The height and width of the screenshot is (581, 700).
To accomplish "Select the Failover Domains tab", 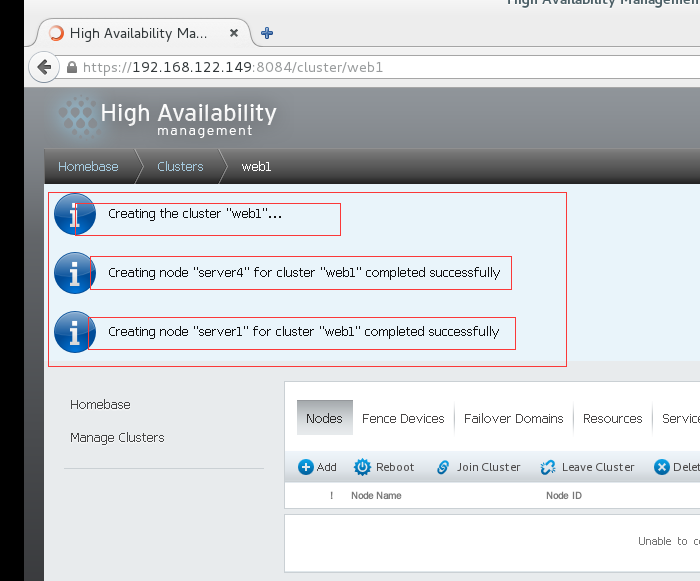I will tap(513, 418).
